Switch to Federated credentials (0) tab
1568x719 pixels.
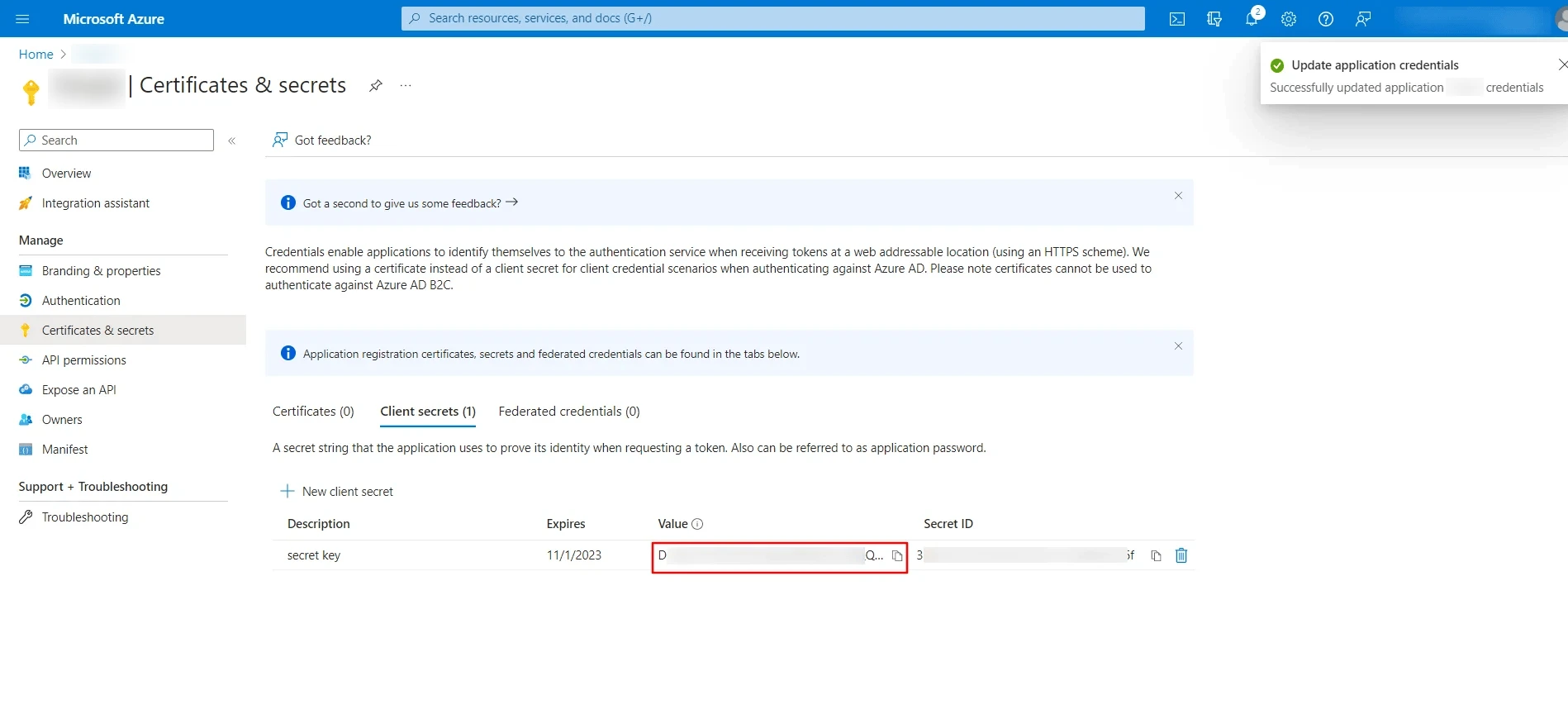coord(569,412)
